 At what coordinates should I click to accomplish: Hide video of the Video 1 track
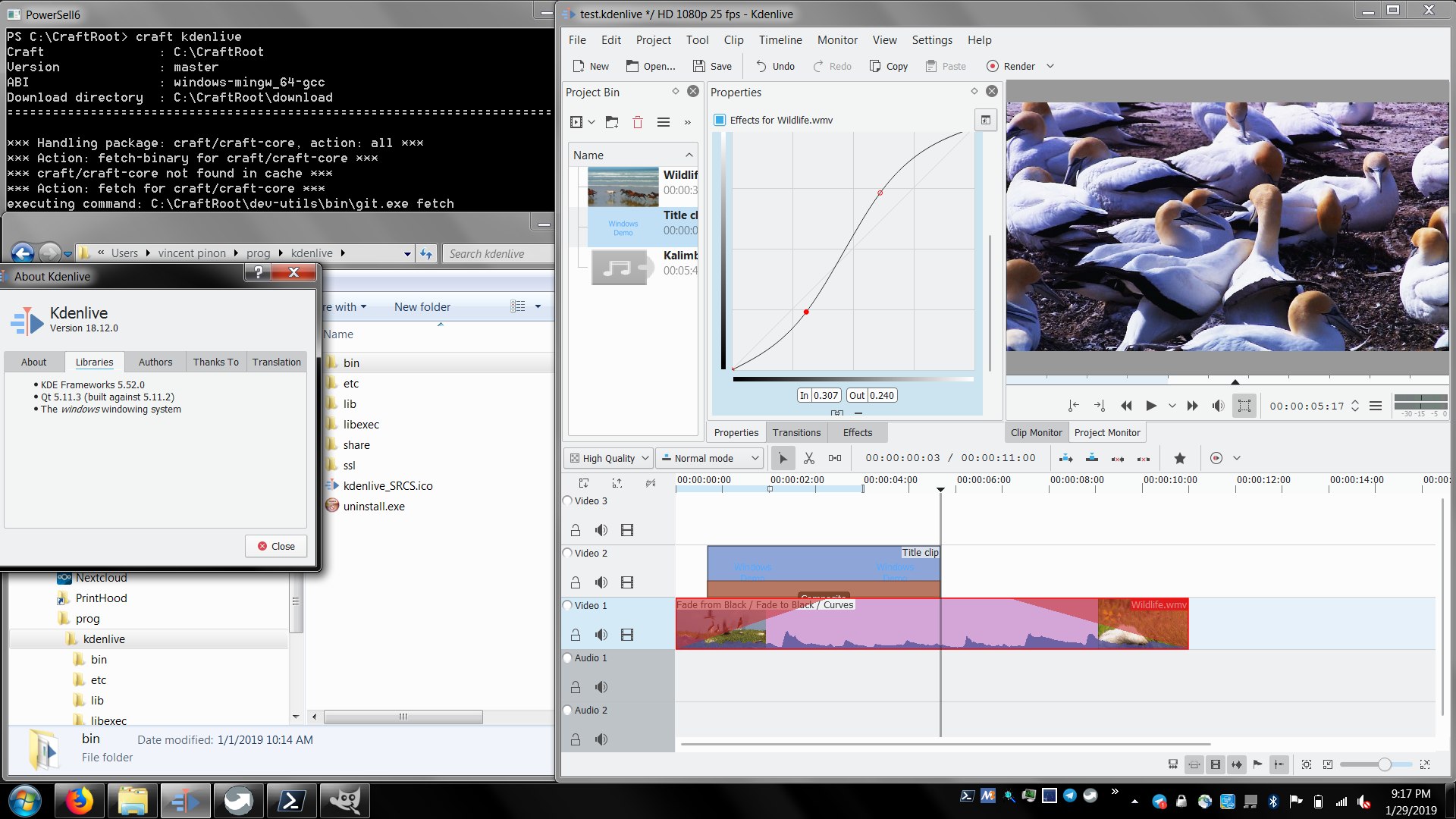point(627,635)
